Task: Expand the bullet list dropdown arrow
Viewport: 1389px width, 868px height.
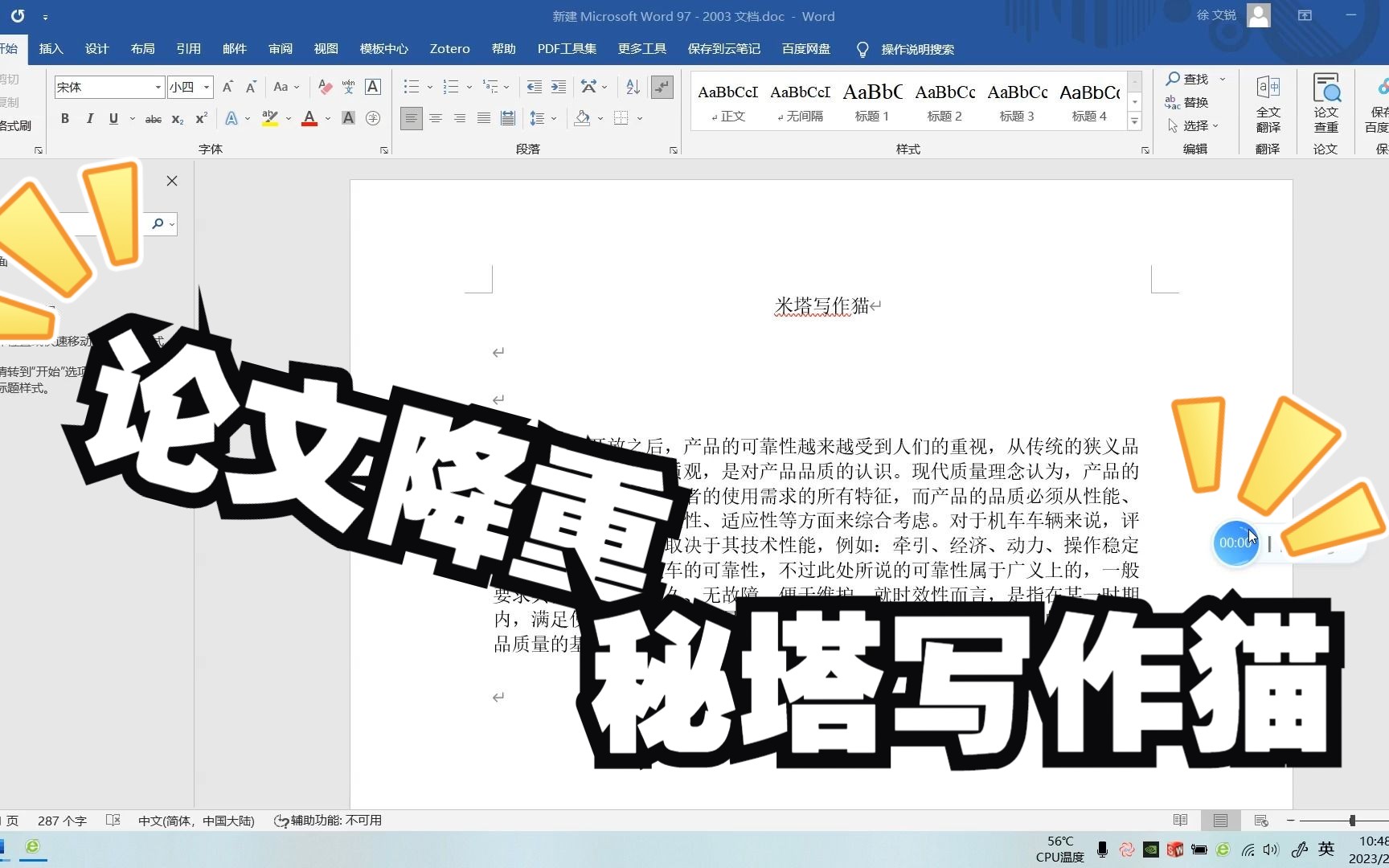Action: tap(430, 87)
